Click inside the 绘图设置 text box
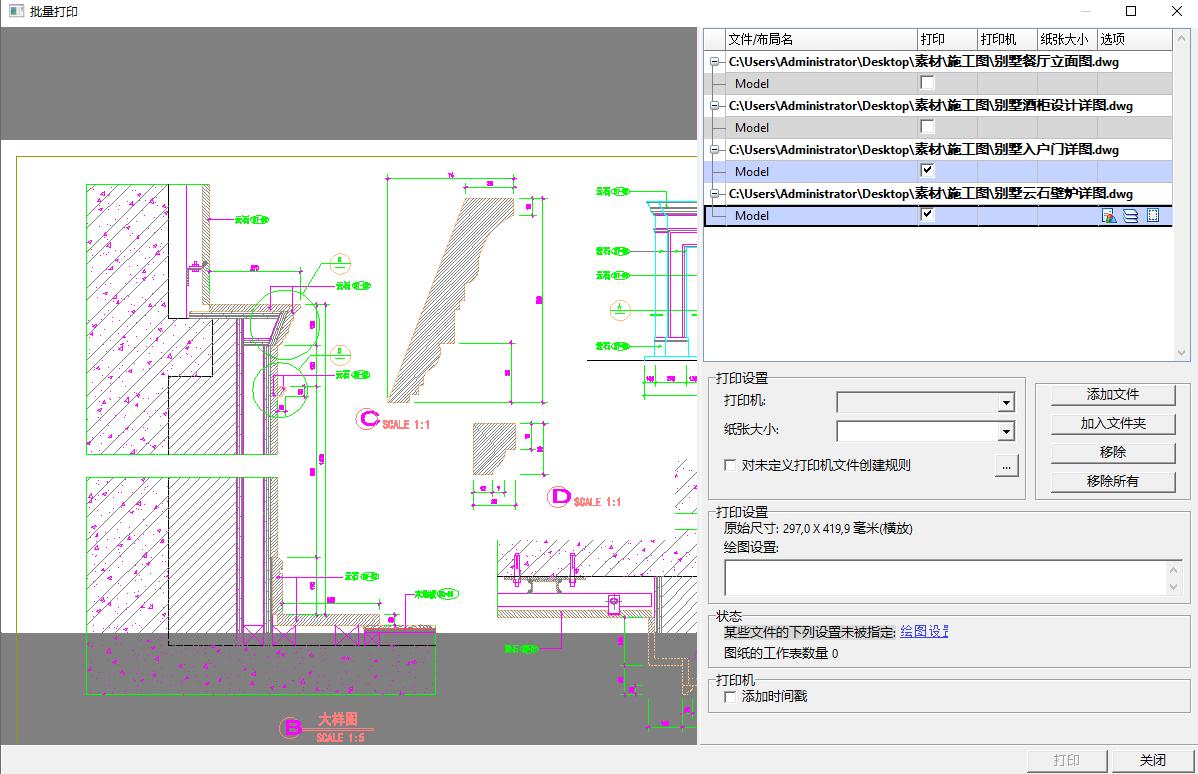 (945, 578)
